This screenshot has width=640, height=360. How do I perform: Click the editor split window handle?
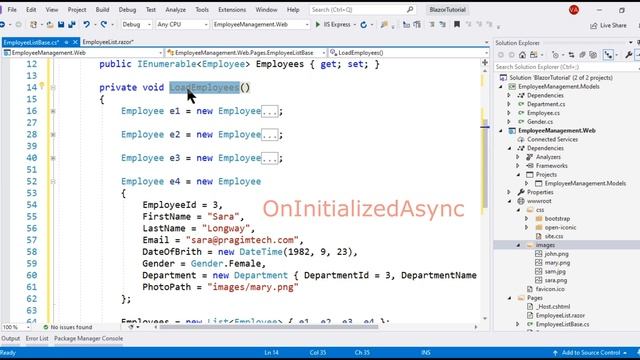pos(485,62)
